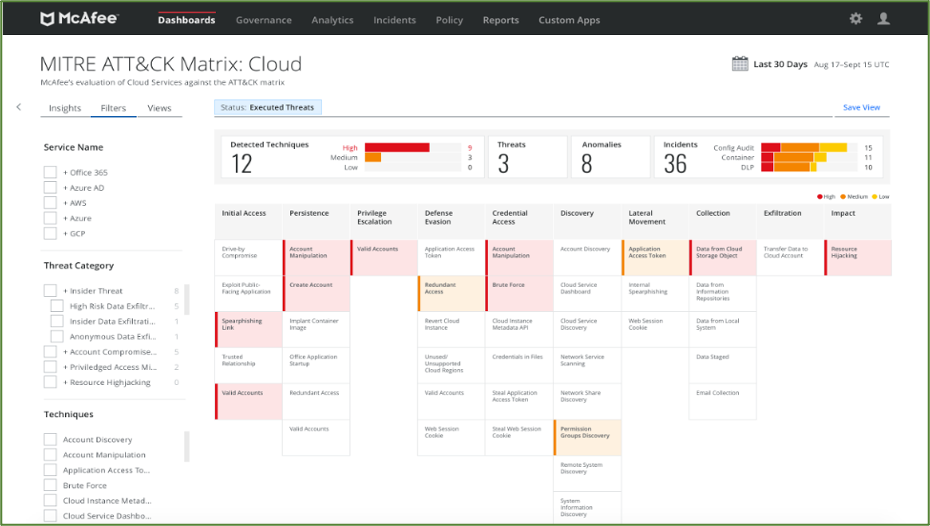The width and height of the screenshot is (930, 526).
Task: Click Create Account under Persistence
Action: pyautogui.click(x=316, y=294)
